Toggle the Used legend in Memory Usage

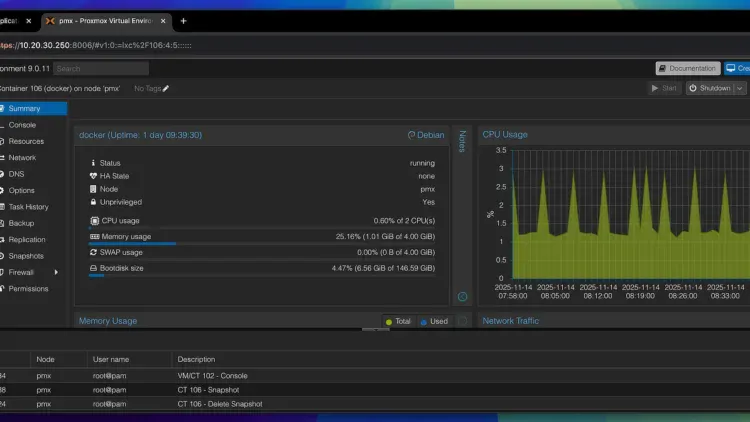click(434, 321)
